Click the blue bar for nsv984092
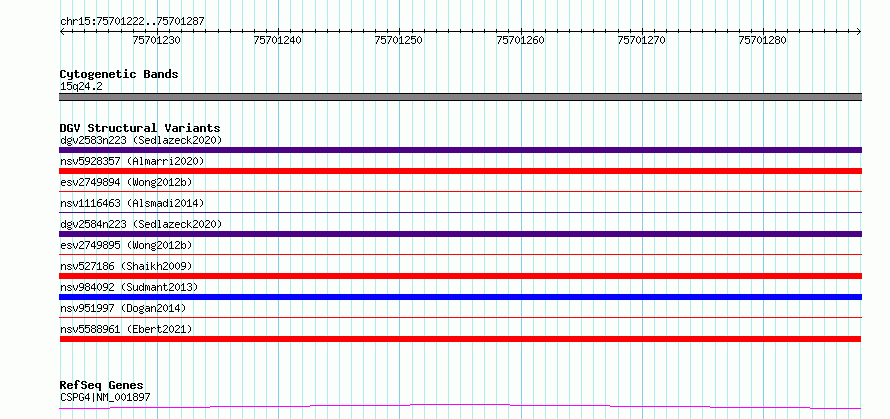Viewport: 890px width, 419px height. (460, 297)
